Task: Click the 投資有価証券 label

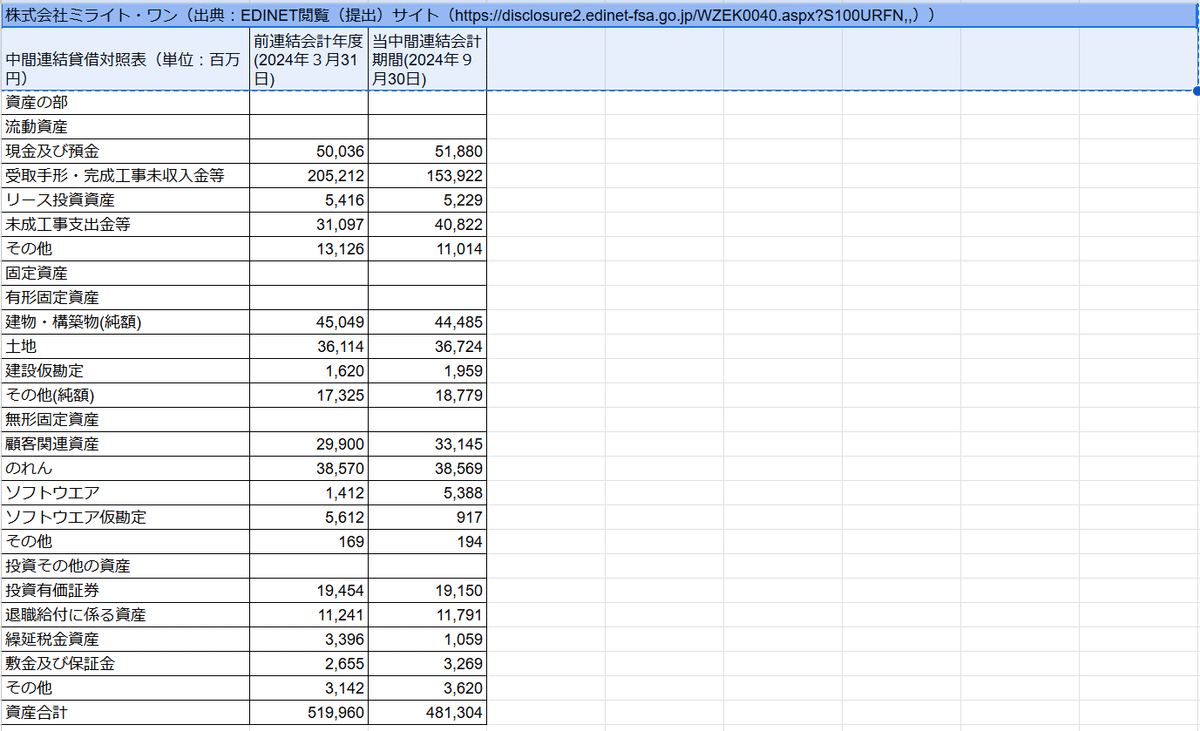Action: pos(126,590)
